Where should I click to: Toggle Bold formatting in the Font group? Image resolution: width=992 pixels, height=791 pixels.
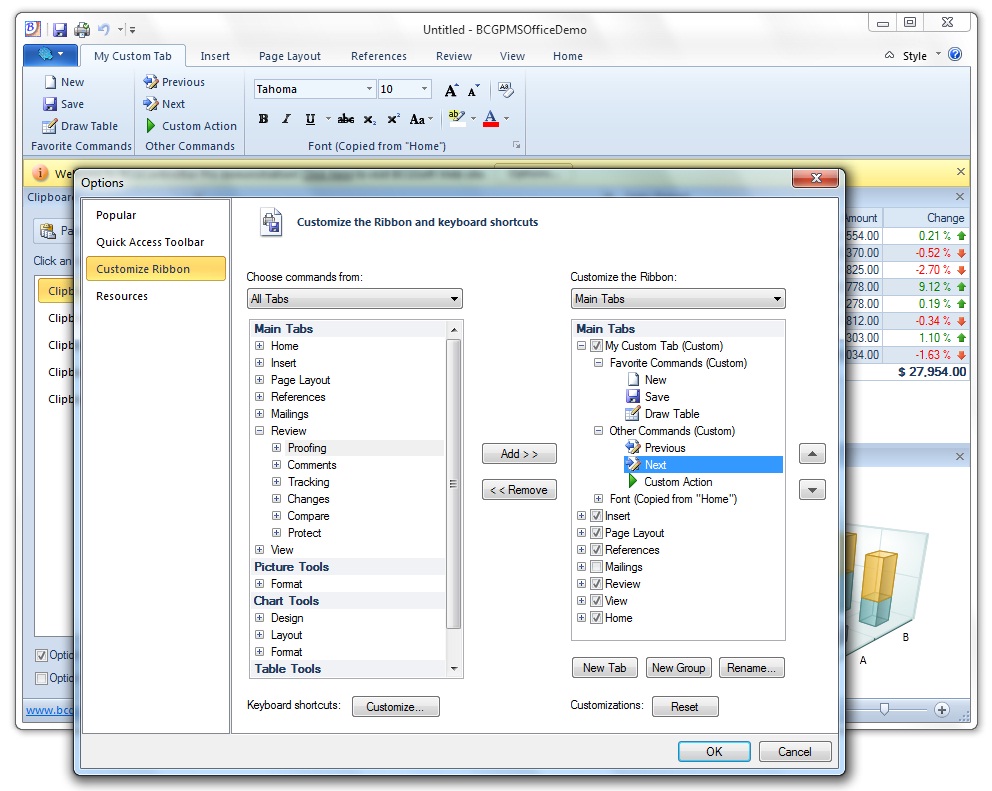263,118
